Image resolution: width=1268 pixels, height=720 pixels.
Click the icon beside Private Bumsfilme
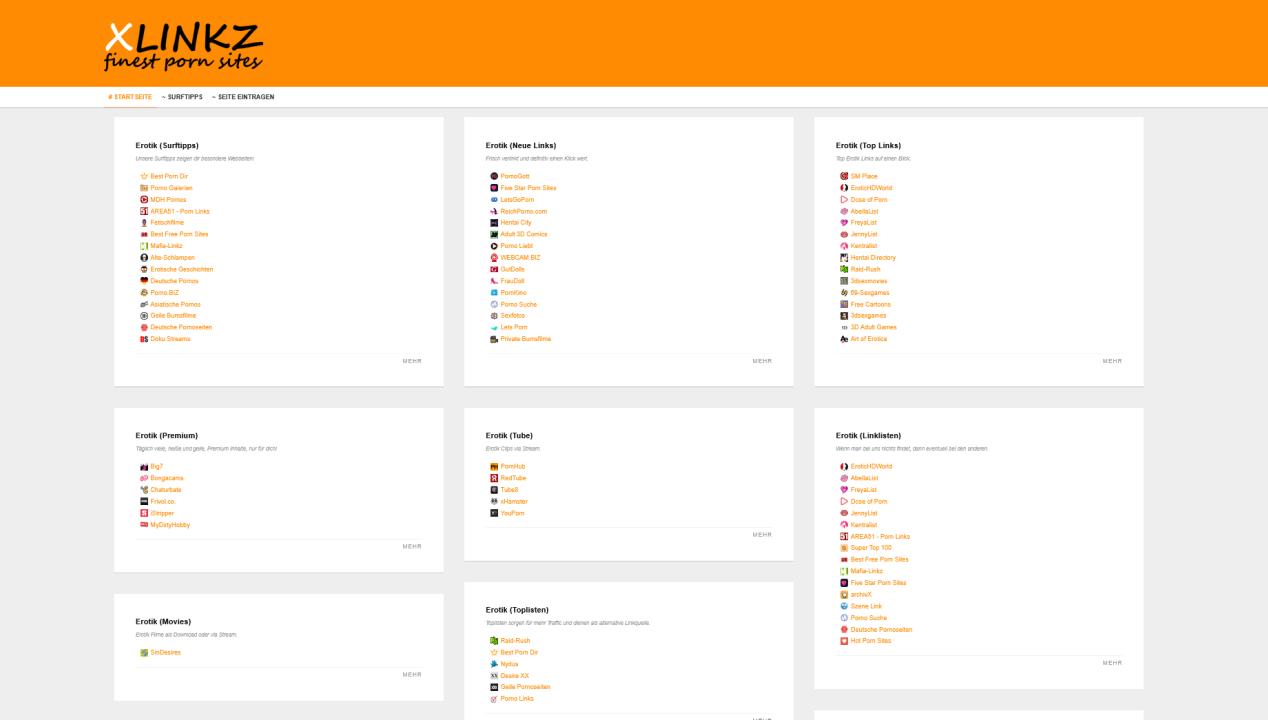coord(494,339)
